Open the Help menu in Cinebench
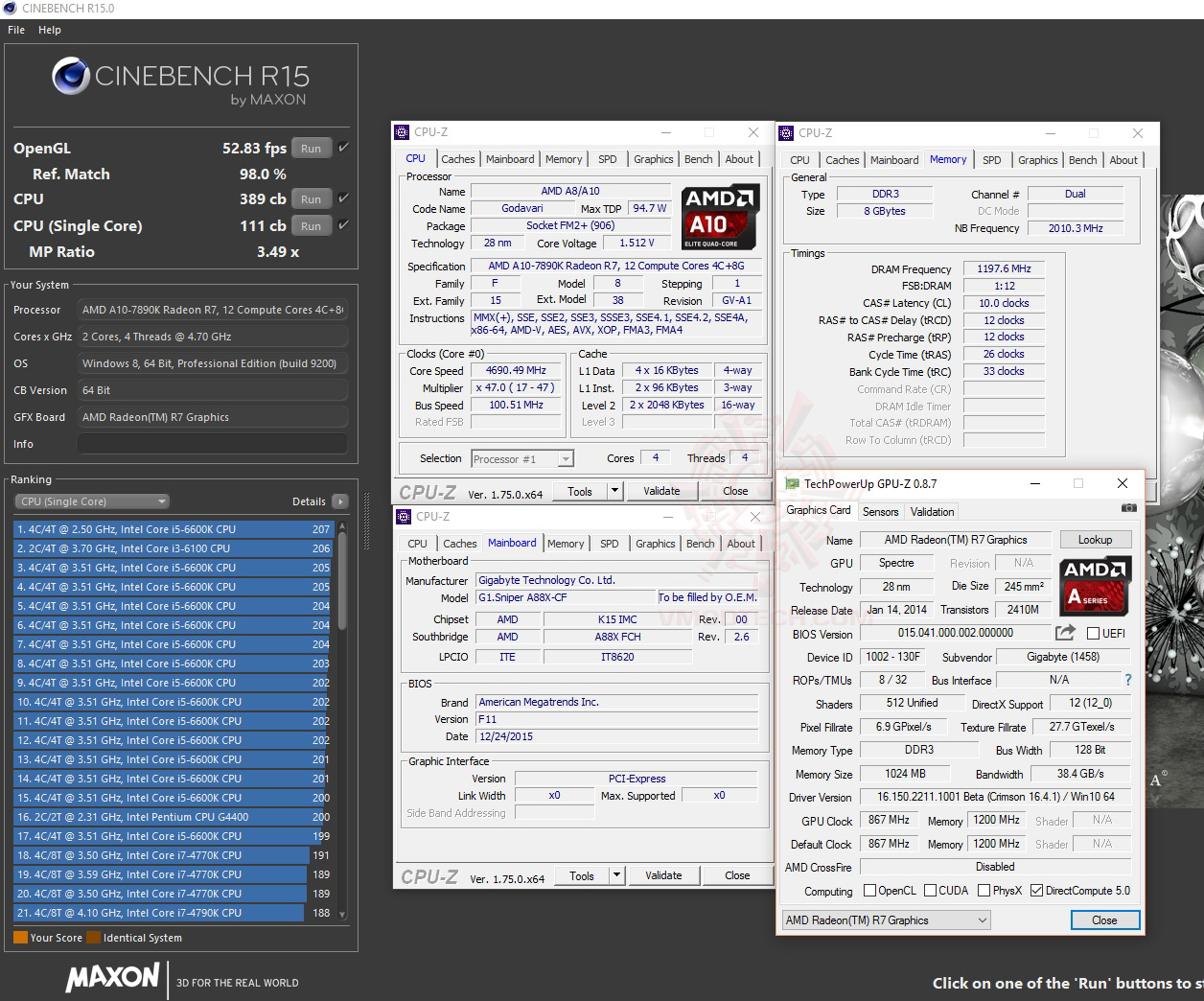Viewport: 1204px width, 1001px height. pyautogui.click(x=50, y=30)
